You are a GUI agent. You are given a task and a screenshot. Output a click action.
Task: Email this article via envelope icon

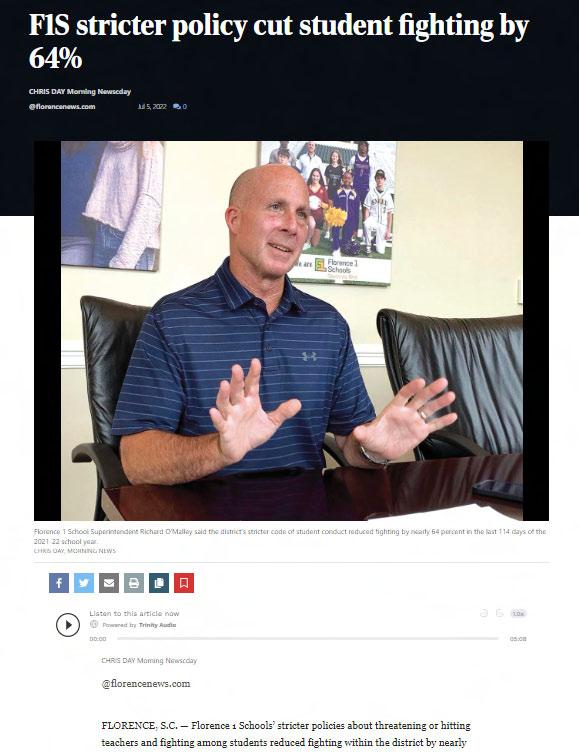[x=109, y=583]
